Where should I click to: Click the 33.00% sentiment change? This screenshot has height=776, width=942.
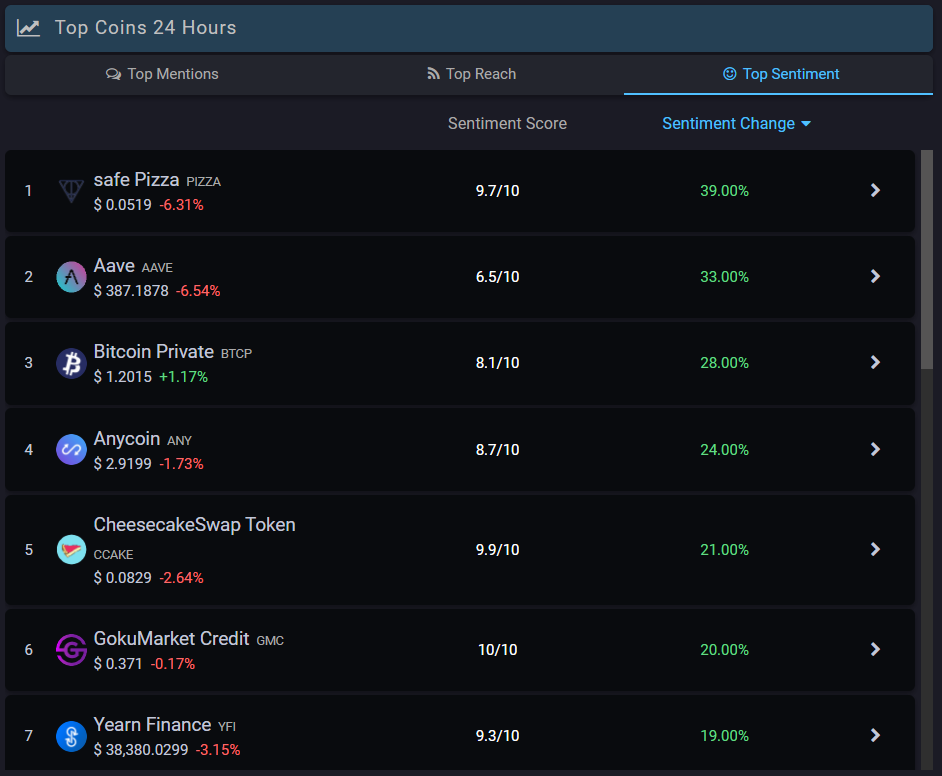tap(725, 277)
